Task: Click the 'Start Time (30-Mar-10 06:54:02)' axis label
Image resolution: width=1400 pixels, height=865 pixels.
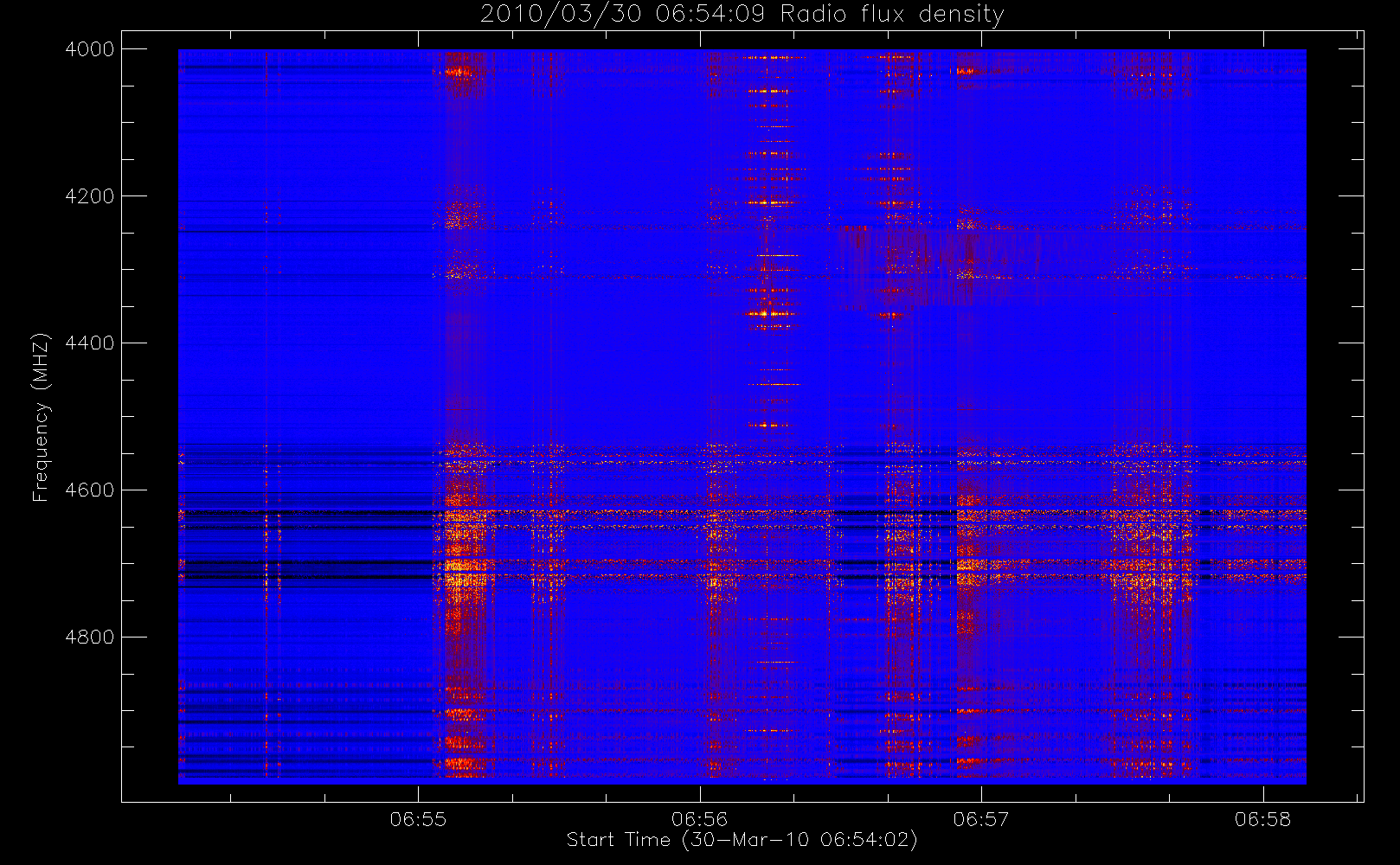Action: pos(742,840)
